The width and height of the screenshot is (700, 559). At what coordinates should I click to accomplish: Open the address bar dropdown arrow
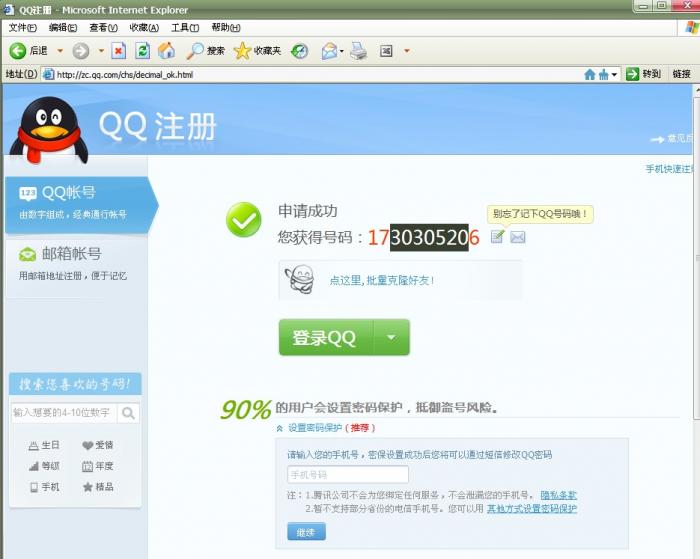point(614,75)
